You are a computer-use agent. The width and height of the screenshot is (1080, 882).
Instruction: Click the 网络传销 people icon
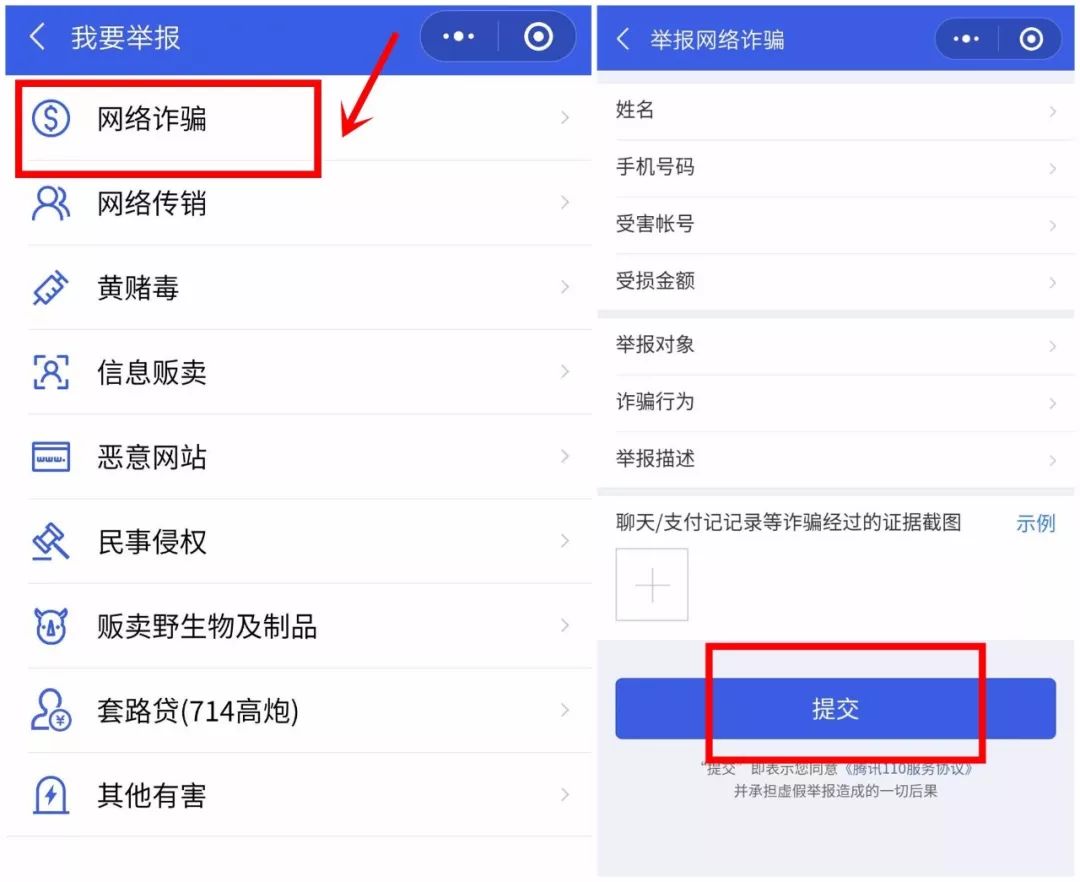[49, 203]
